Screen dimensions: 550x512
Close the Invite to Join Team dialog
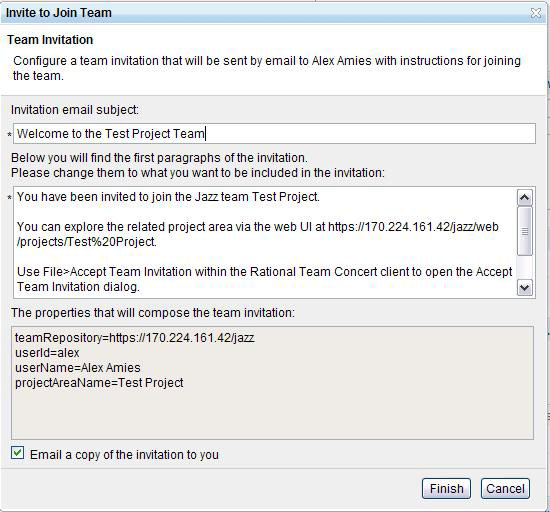(x=536, y=13)
